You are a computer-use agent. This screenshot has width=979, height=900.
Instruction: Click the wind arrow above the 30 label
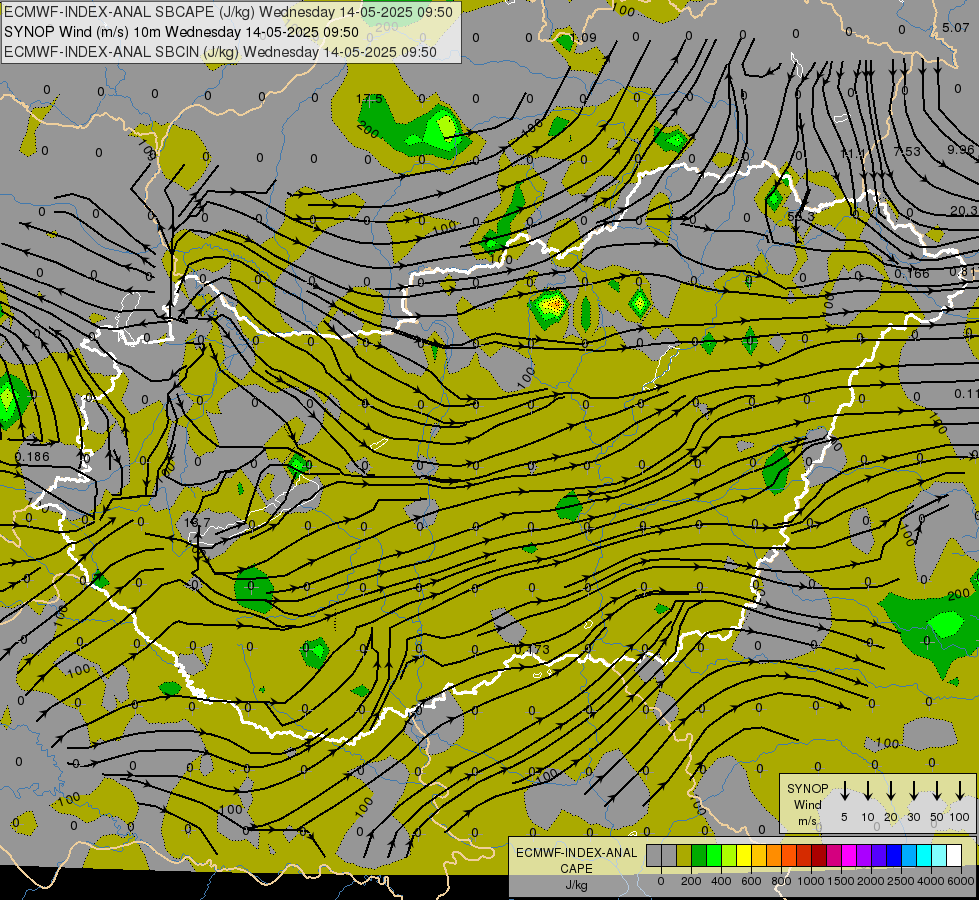click(914, 791)
